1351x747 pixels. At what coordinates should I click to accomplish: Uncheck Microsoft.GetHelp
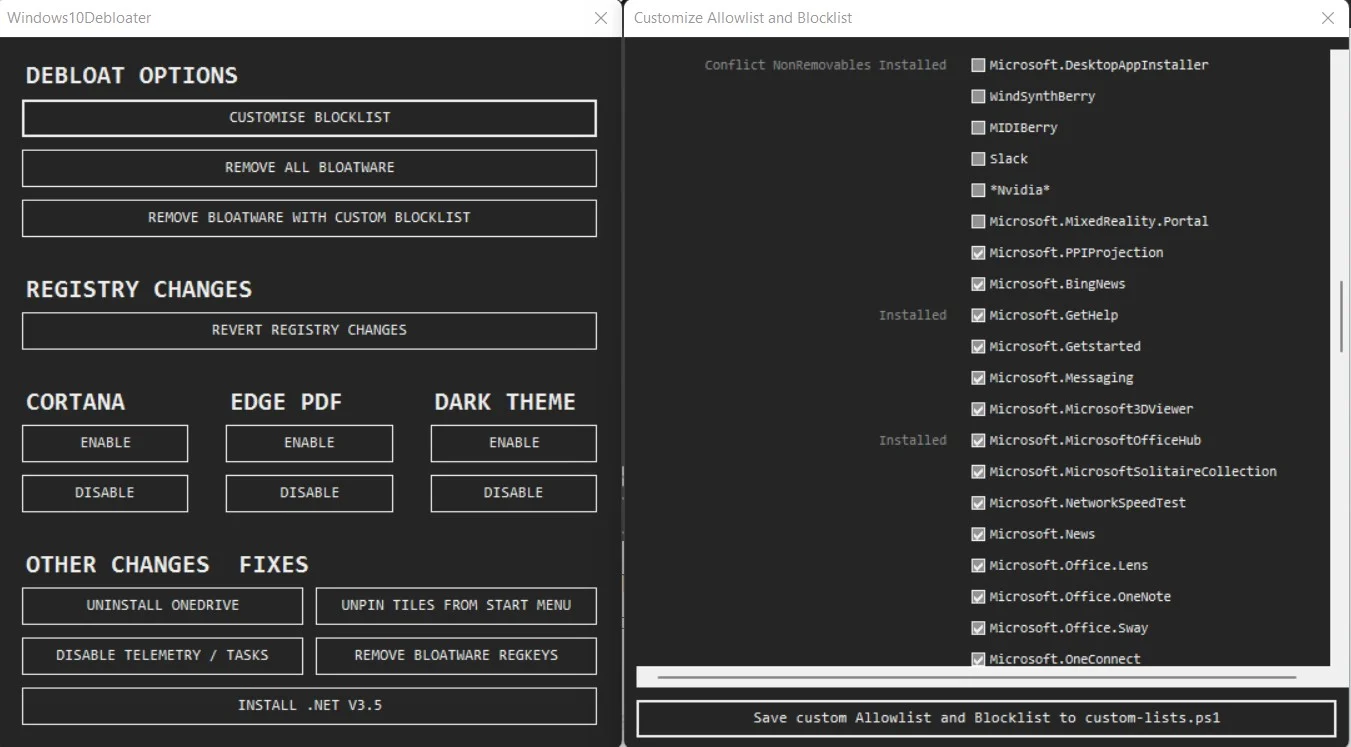[x=978, y=315]
